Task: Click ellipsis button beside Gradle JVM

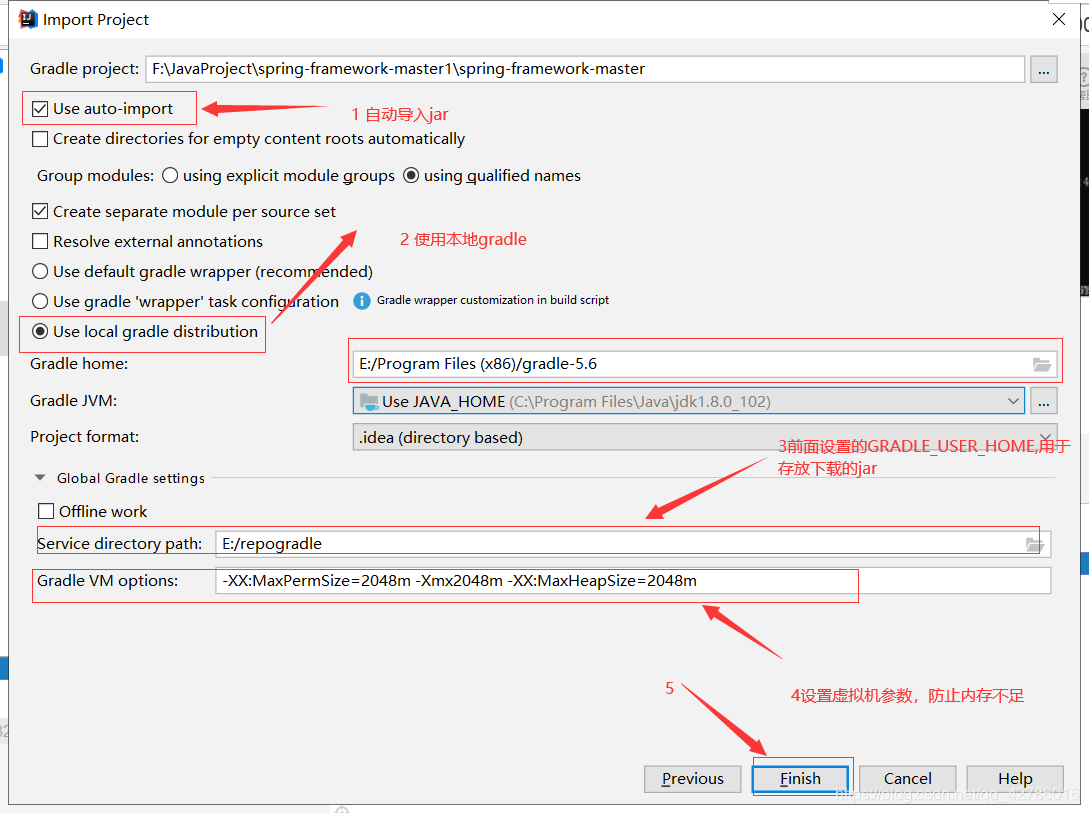Action: click(1043, 401)
